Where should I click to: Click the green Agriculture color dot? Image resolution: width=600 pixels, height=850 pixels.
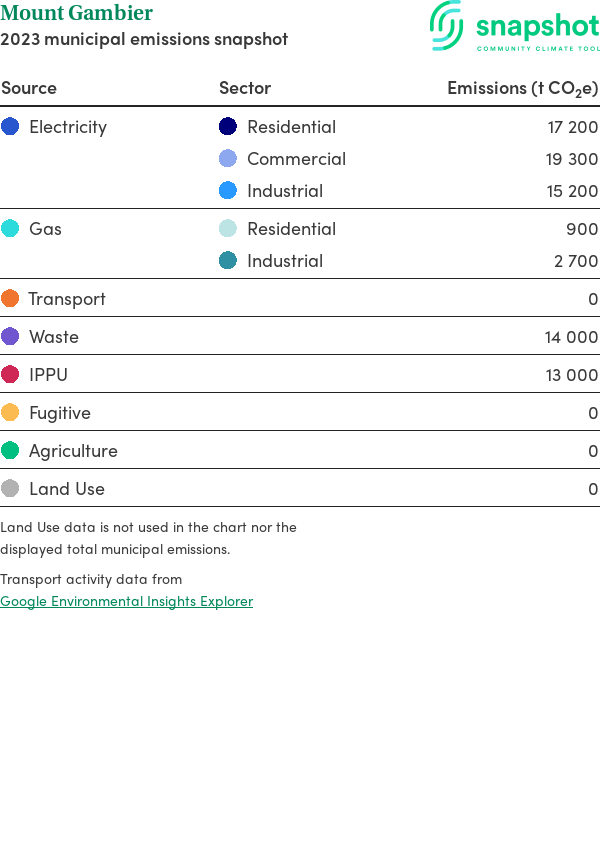[x=10, y=451]
